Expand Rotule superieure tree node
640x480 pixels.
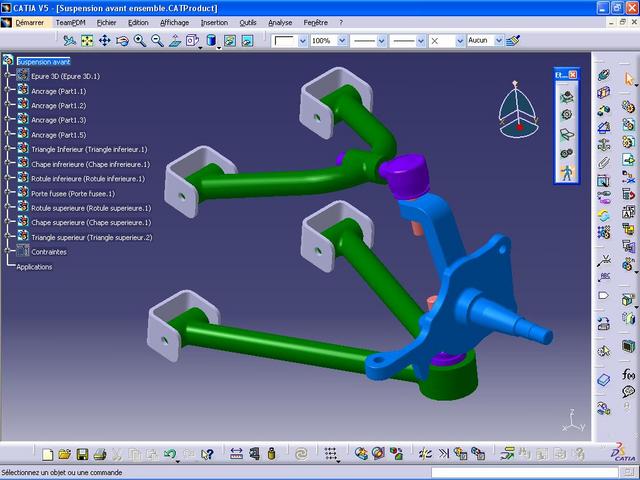[x=7, y=207]
